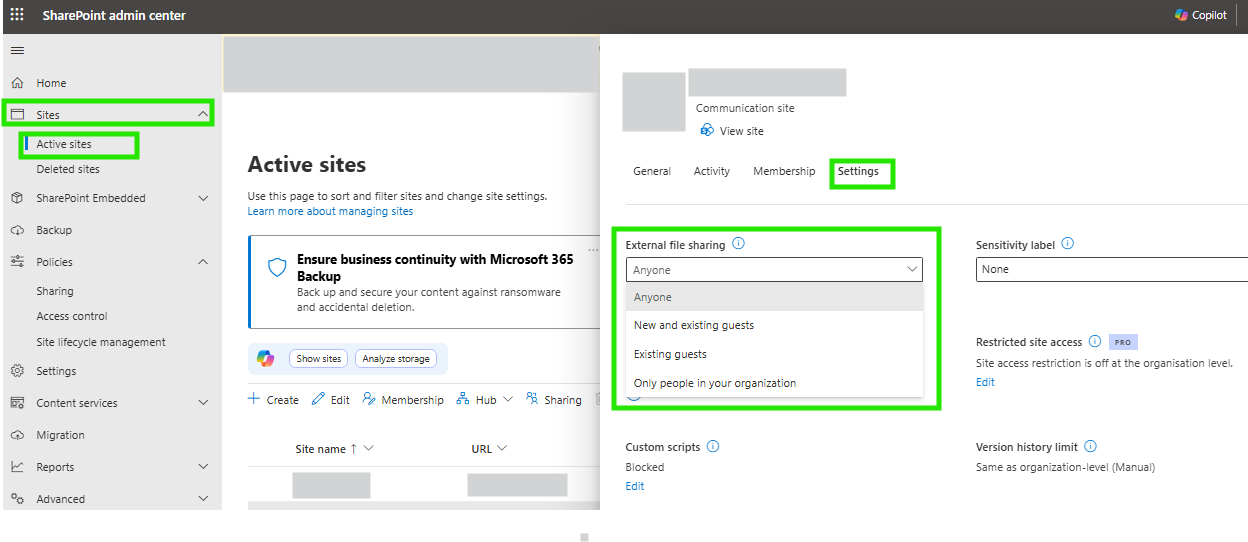The height and width of the screenshot is (542, 1248).
Task: Click Edit under Restricted site access
Action: point(985,382)
